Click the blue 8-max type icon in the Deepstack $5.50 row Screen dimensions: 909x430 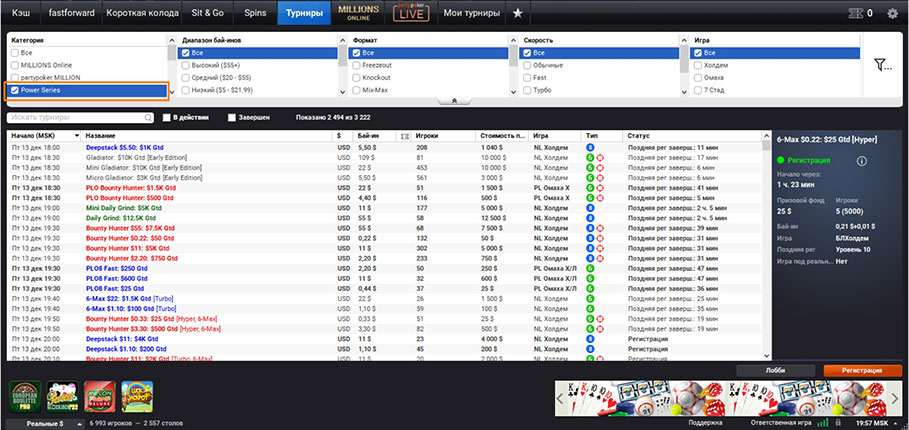(590, 148)
